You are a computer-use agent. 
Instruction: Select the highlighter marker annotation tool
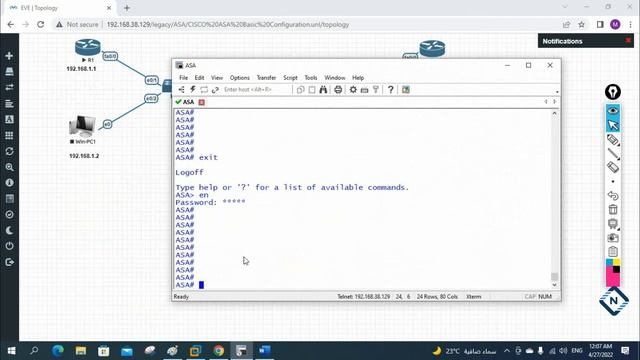[613, 140]
